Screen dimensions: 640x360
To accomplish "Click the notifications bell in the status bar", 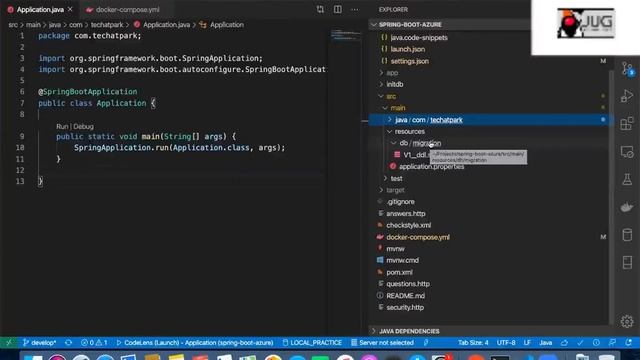I will [x=629, y=342].
